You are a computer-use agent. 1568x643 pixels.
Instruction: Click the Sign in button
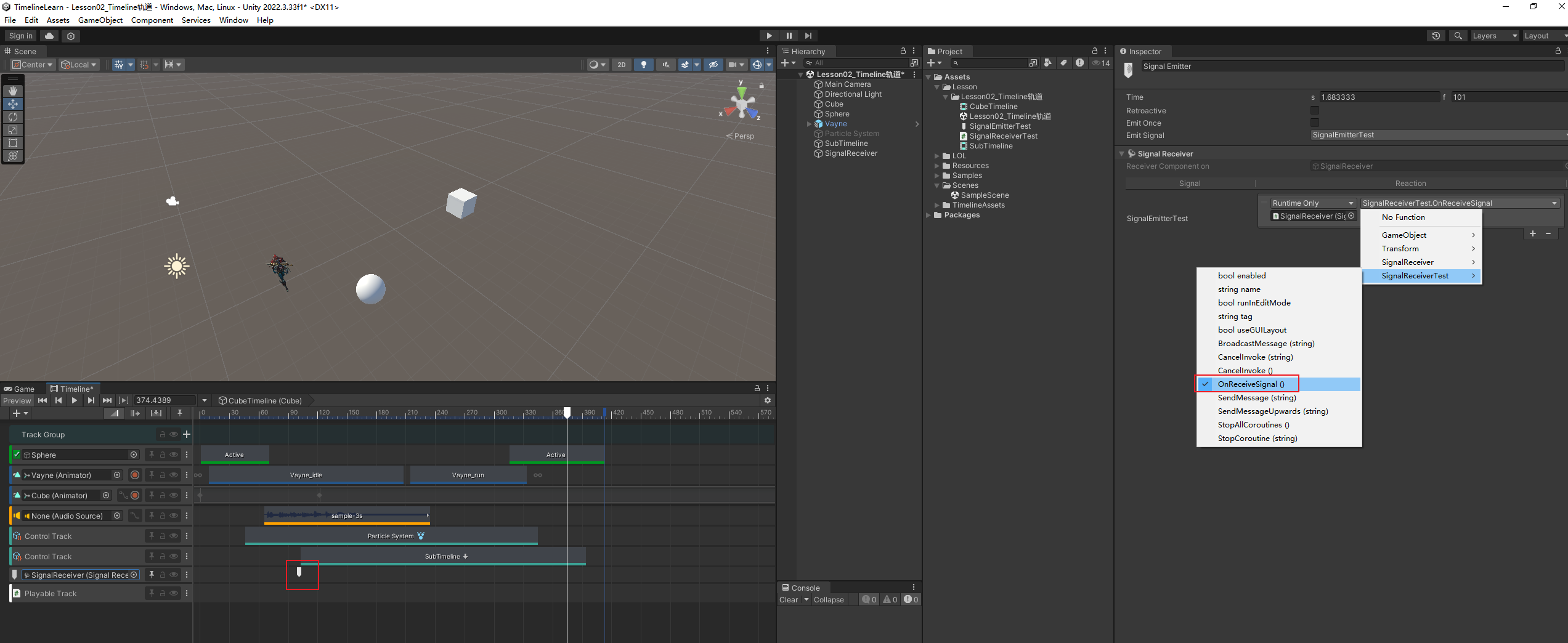click(x=20, y=36)
